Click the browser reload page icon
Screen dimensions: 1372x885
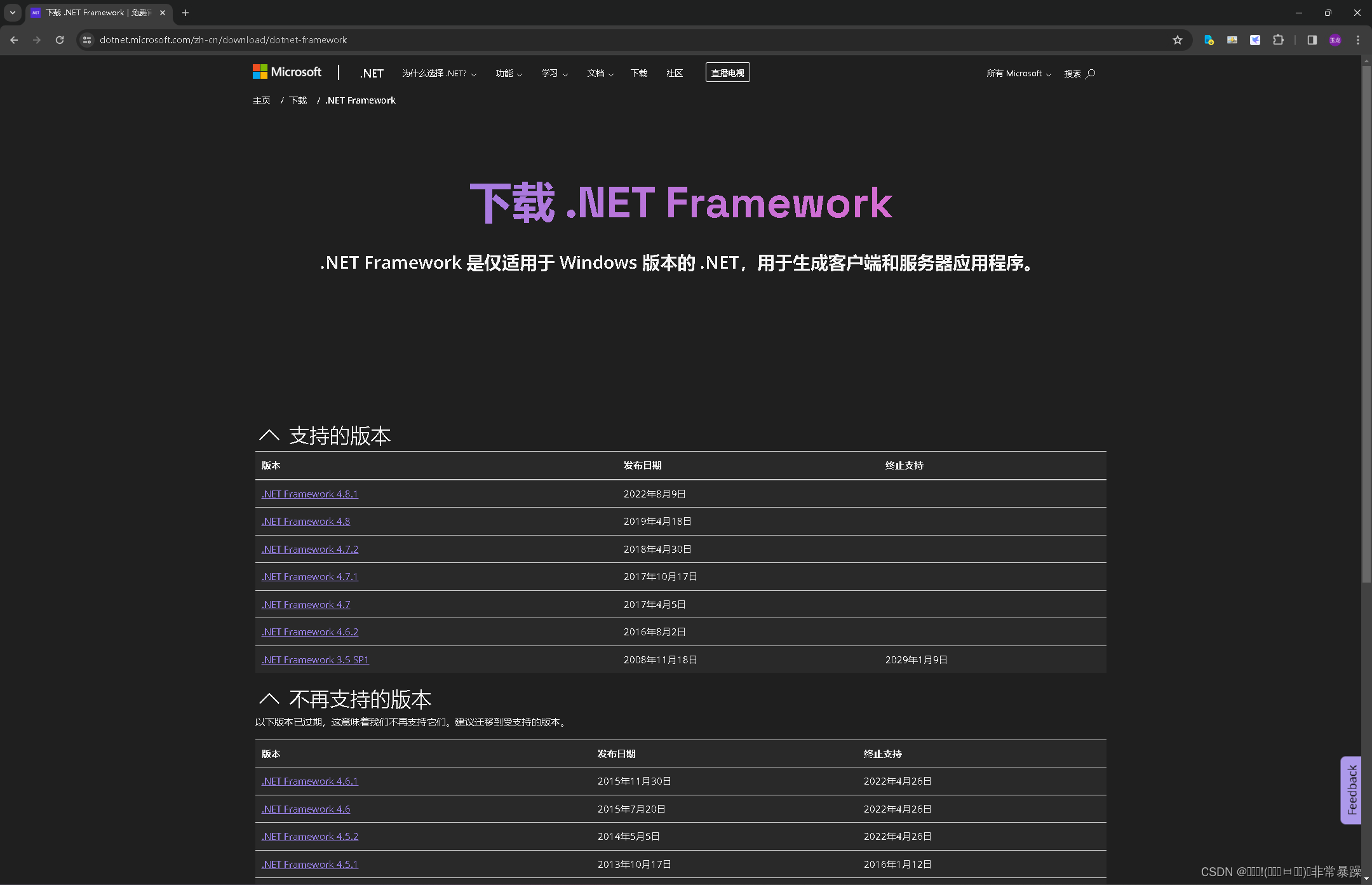[x=60, y=39]
